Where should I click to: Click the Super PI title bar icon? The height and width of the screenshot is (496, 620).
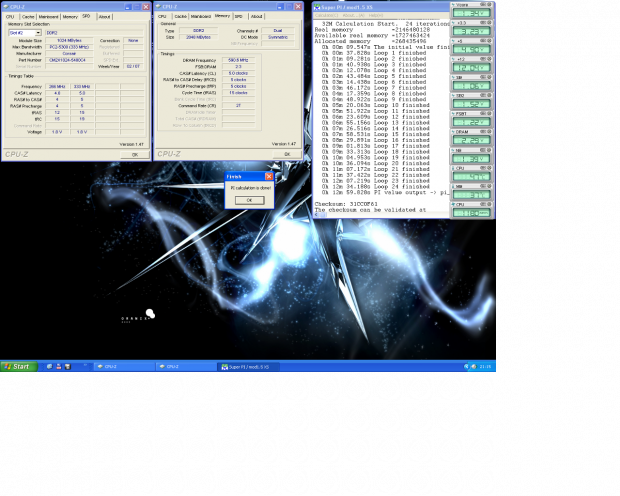point(318,5)
